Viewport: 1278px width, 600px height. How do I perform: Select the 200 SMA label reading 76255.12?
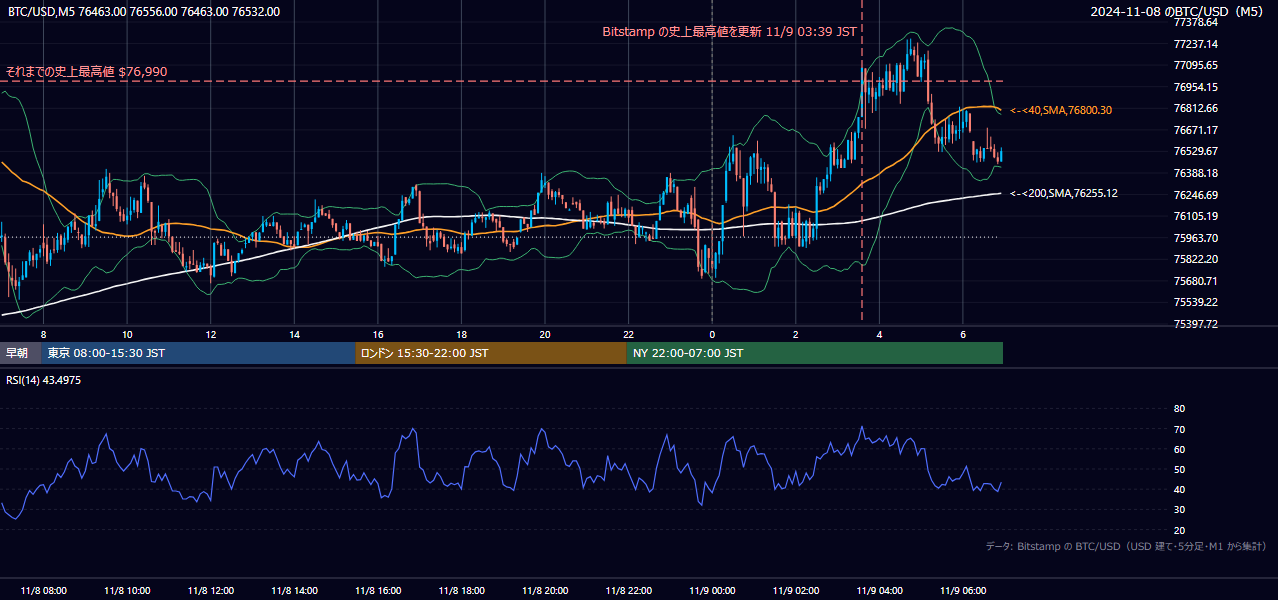click(x=1064, y=193)
